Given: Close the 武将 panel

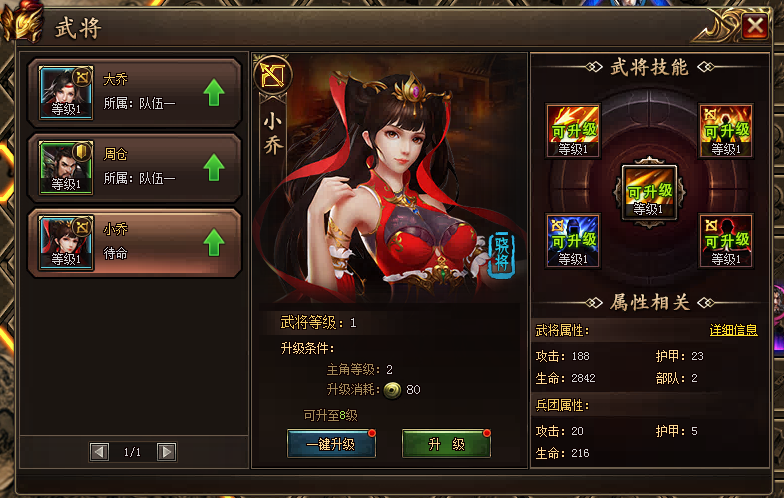Looking at the screenshot, I should (755, 26).
